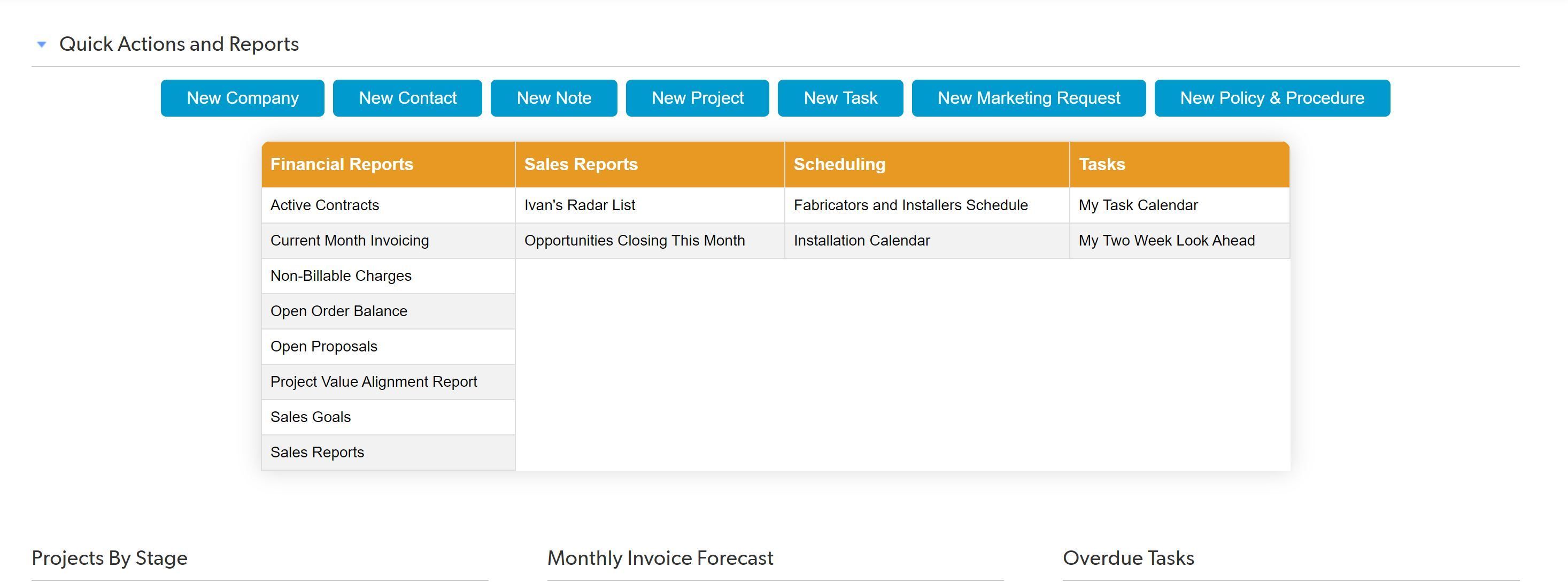Open the Sales Goals report
Viewport: 1568px width, 582px height.
(x=311, y=417)
